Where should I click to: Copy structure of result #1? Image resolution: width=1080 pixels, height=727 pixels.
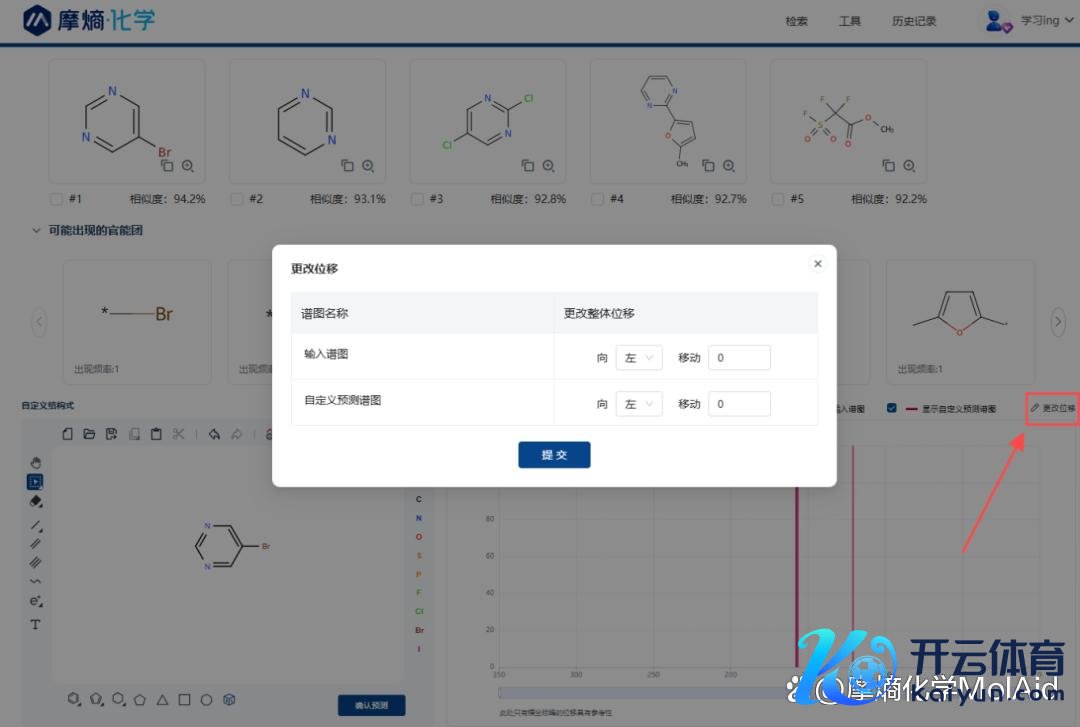[x=167, y=166]
